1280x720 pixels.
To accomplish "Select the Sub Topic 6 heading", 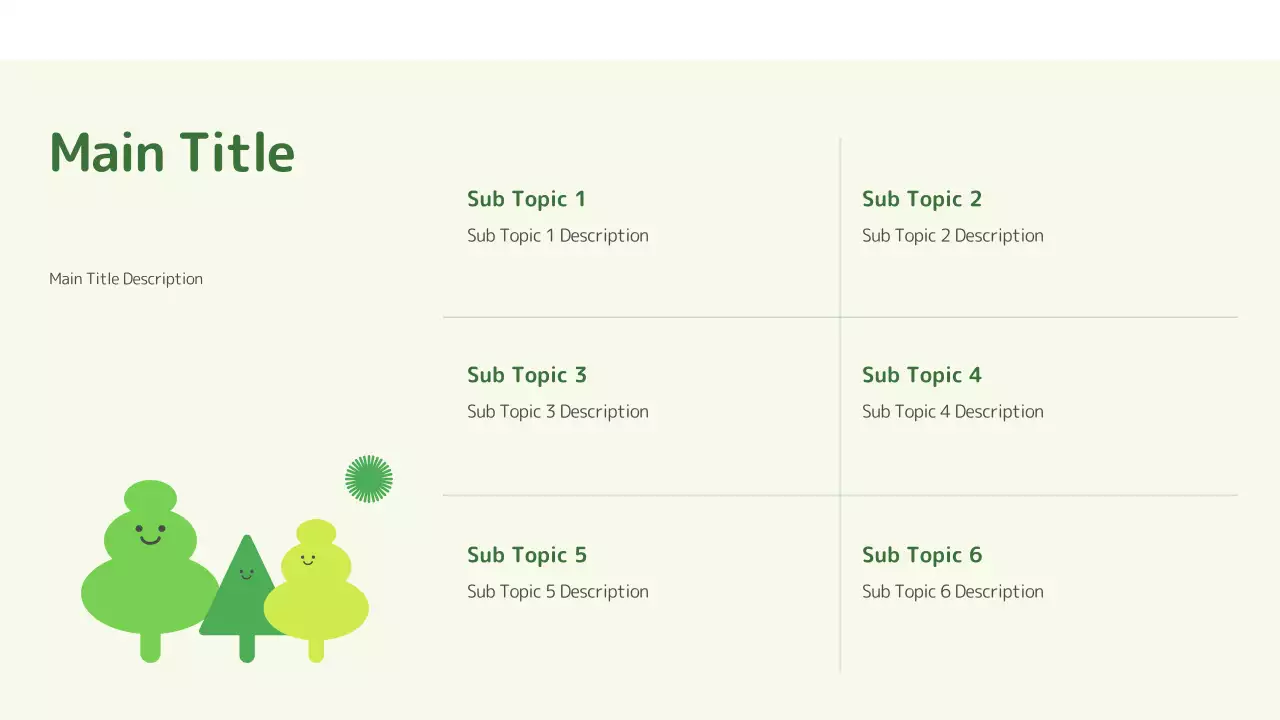I will coord(922,555).
